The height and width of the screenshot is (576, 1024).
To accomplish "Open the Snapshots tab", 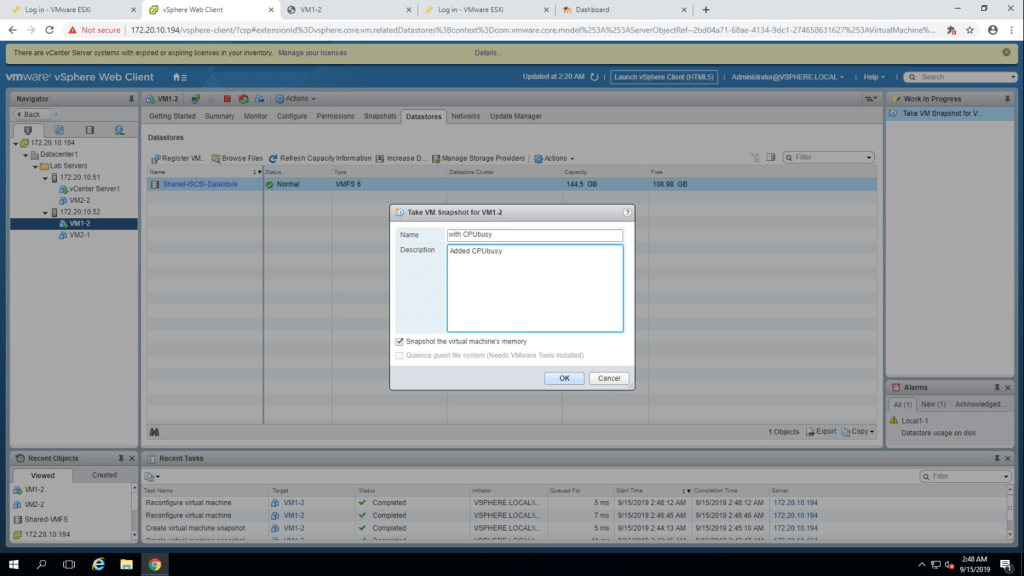I will pos(380,116).
